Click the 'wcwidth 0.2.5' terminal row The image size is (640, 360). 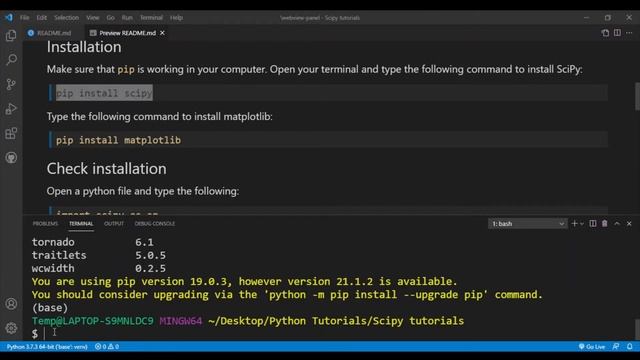coord(99,268)
